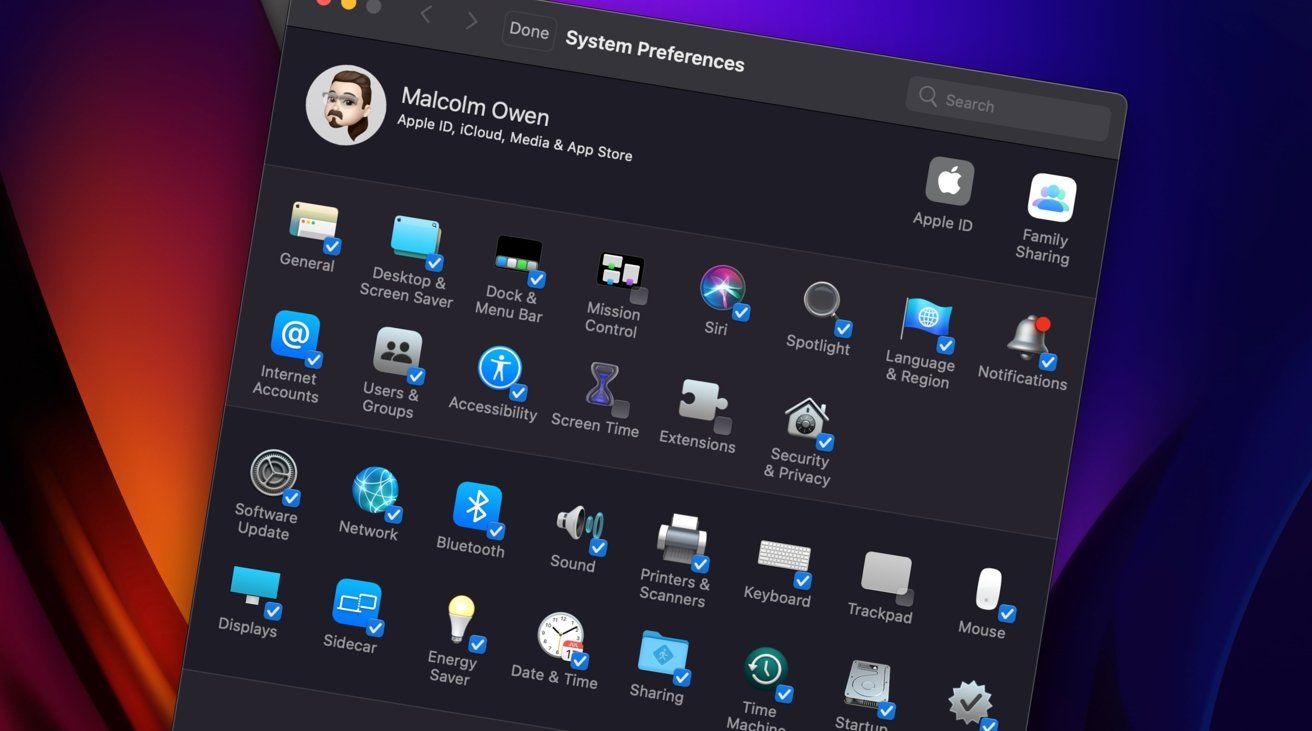The image size is (1312, 731).
Task: Open the Sound speaker icon
Action: [580, 525]
